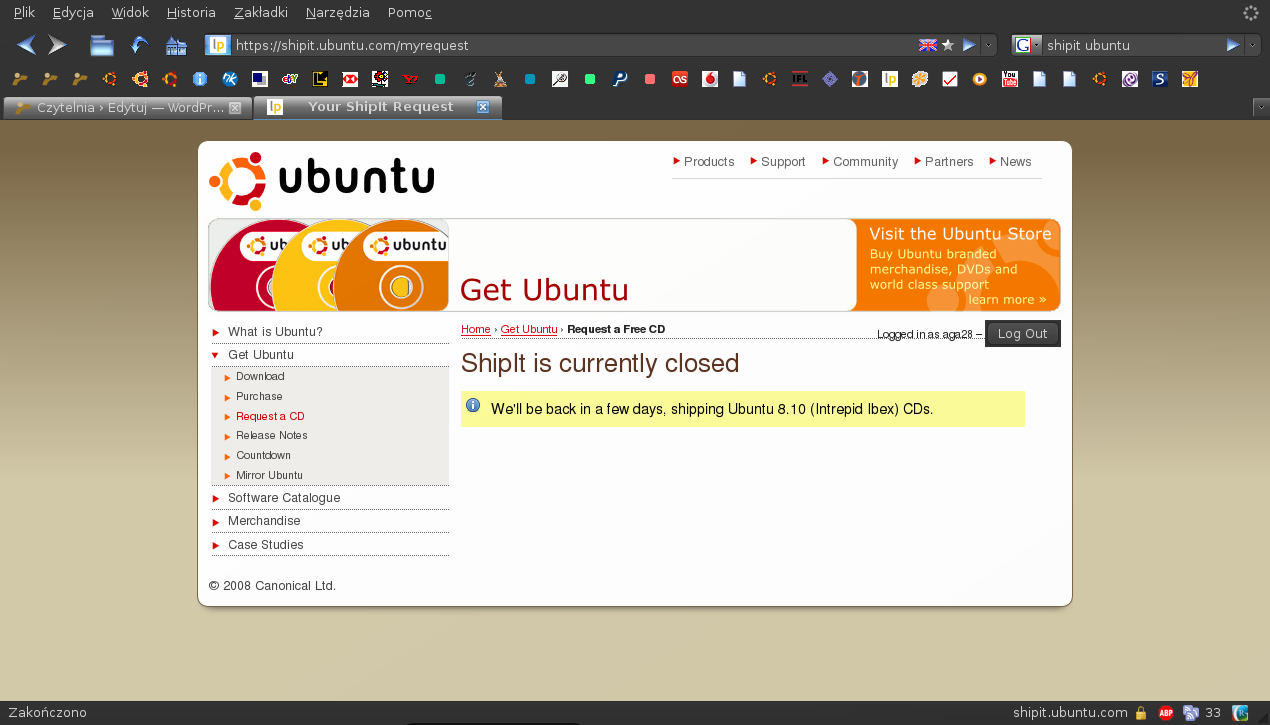Open the search engine selector dropdown

click(1027, 45)
